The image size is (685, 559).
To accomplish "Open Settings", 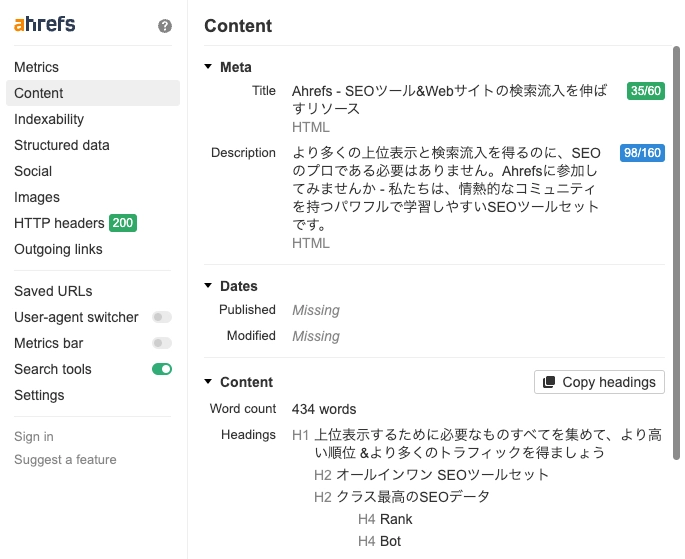I will tap(39, 395).
